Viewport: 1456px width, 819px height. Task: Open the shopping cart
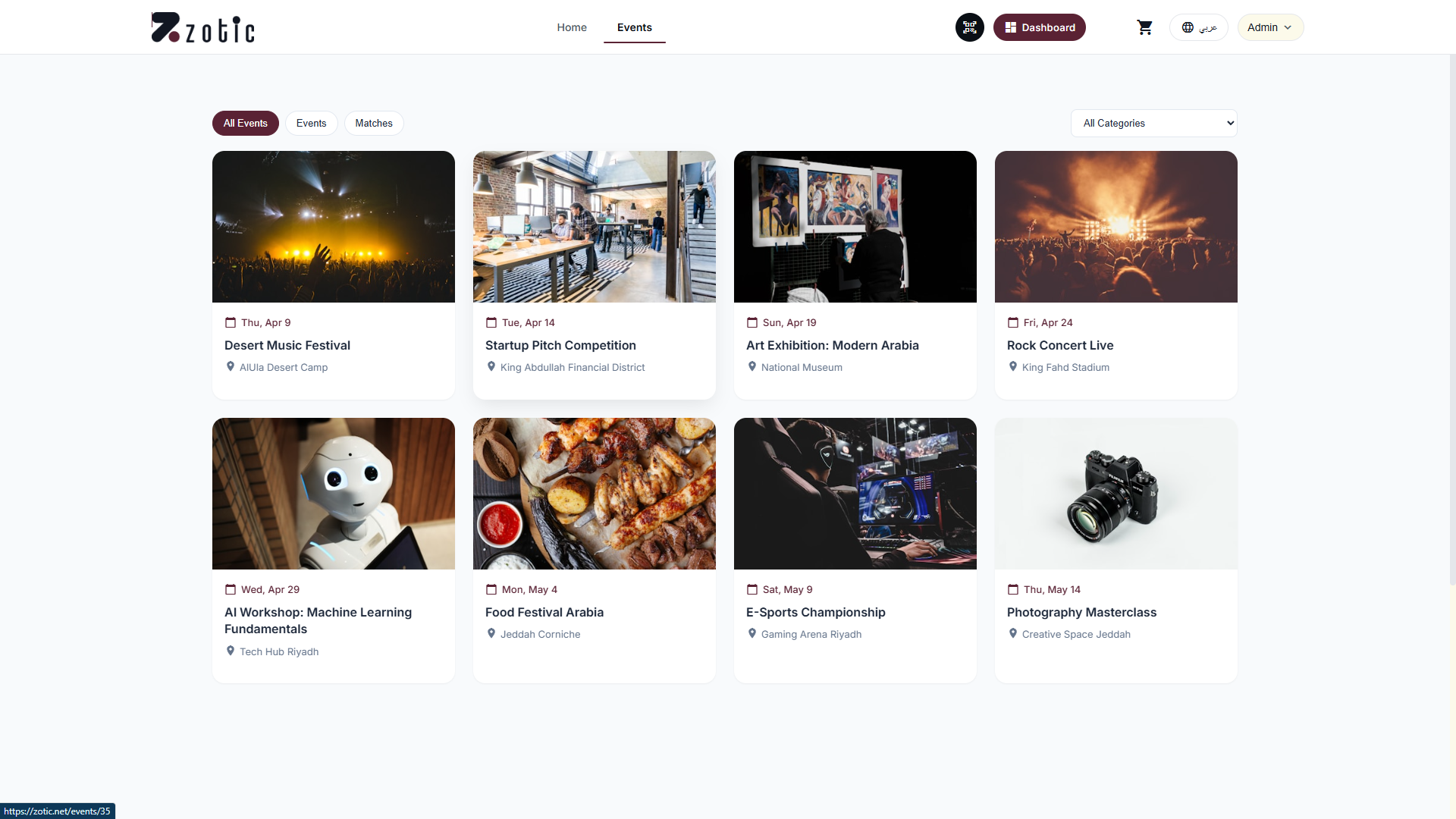(x=1145, y=27)
